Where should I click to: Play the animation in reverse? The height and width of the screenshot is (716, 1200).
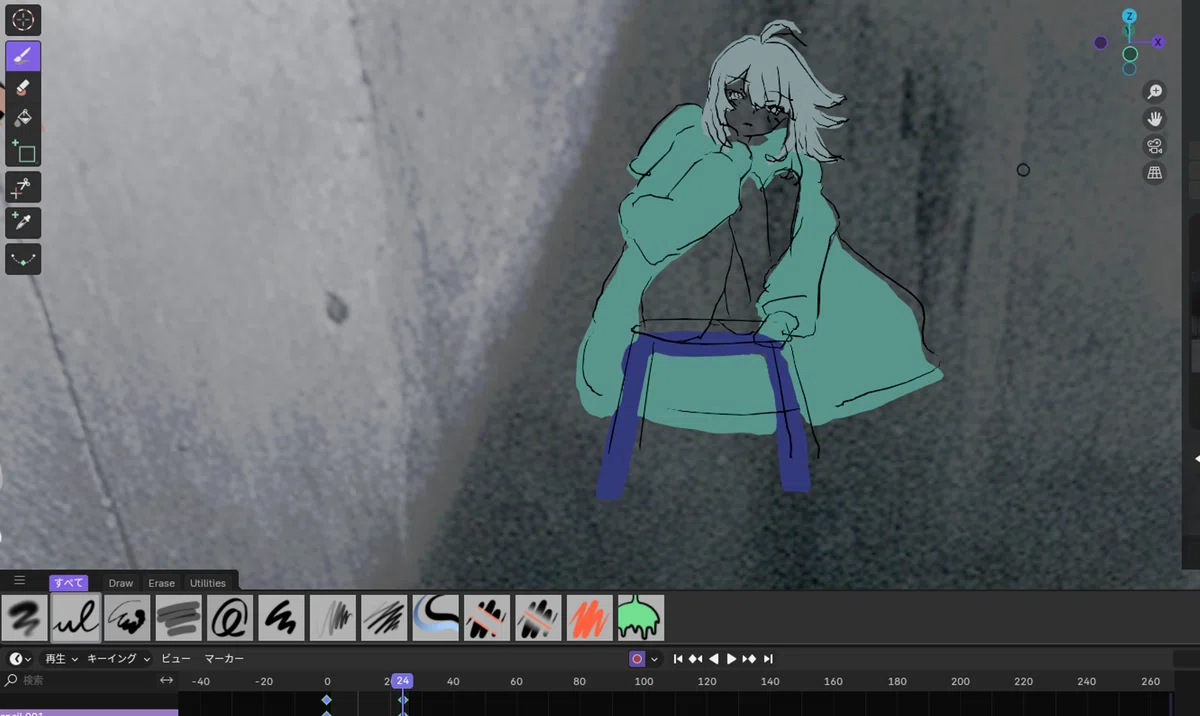click(x=714, y=659)
